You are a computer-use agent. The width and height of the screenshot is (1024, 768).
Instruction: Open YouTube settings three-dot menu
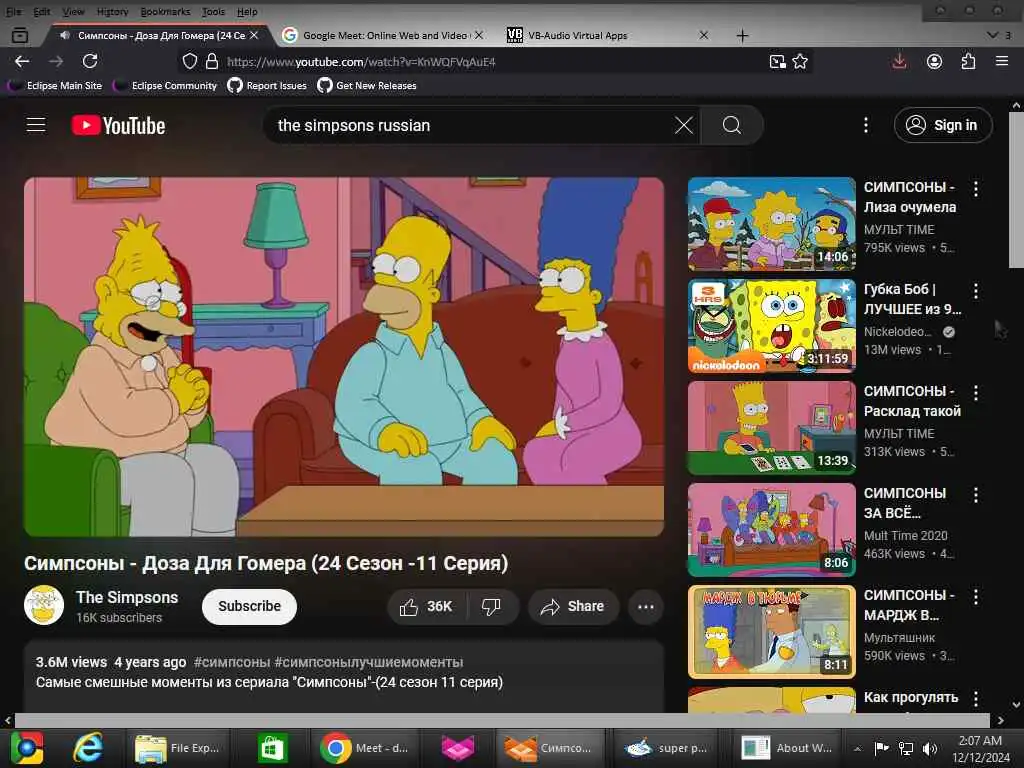coord(866,125)
